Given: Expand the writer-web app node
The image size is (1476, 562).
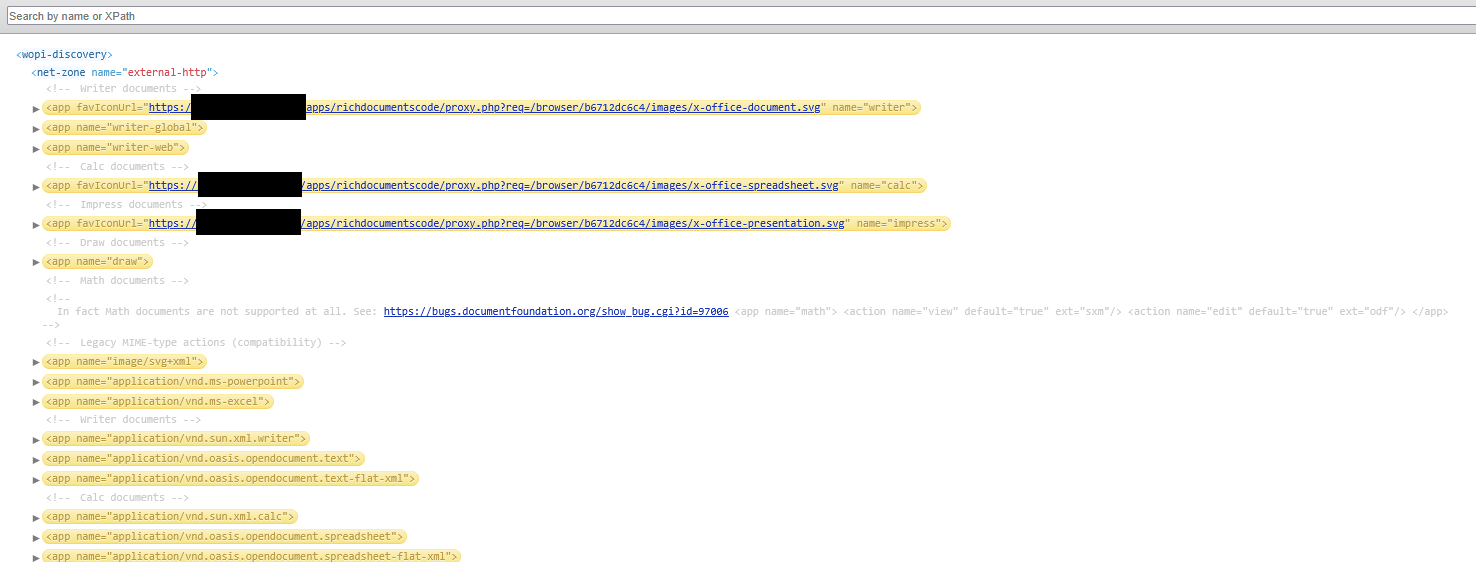Looking at the screenshot, I should (x=37, y=149).
